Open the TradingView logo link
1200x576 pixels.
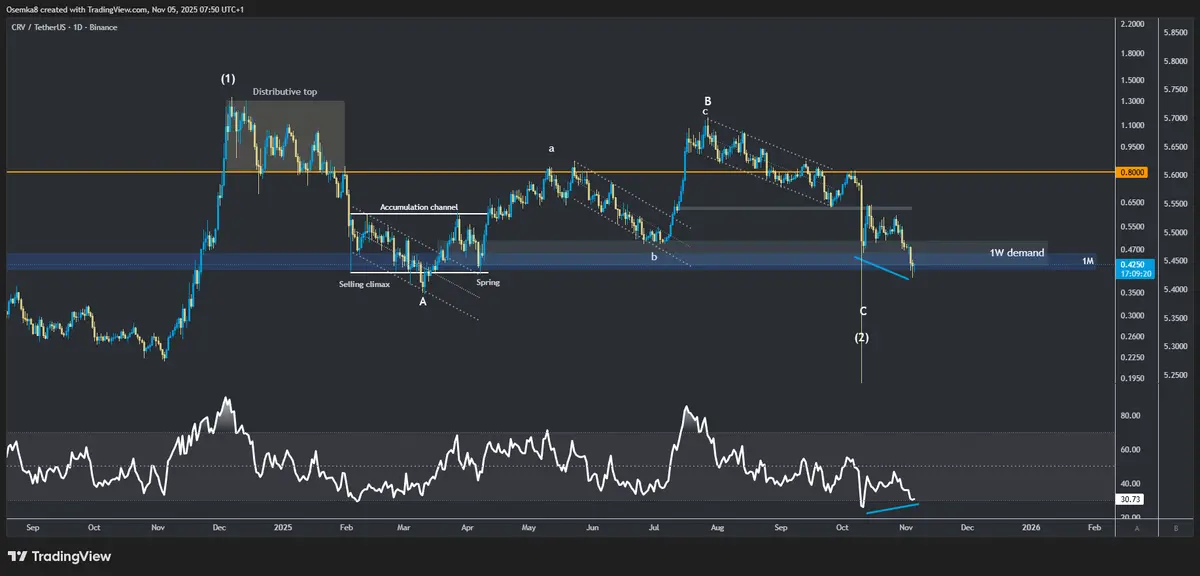[x=59, y=556]
